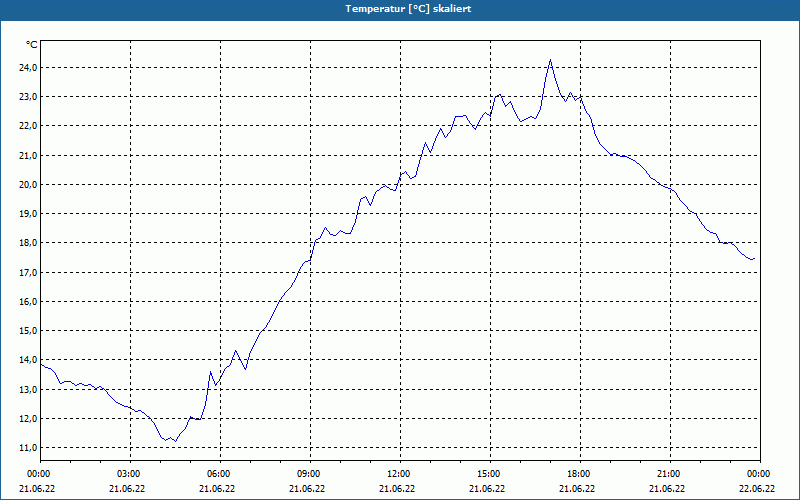
Task: Click the 22,0 y-axis value
Action: pos(27,126)
